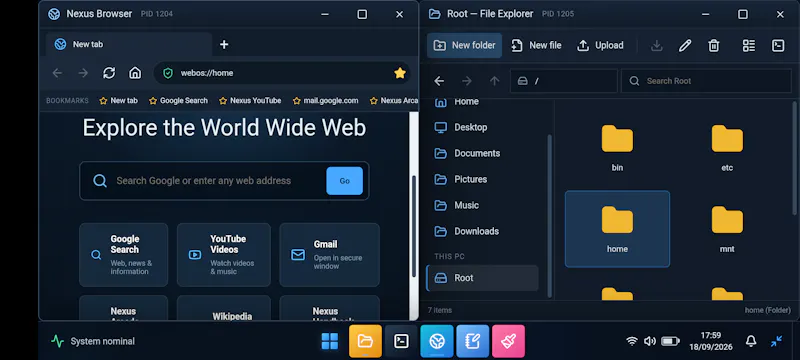Go to browser home page icon

pyautogui.click(x=135, y=73)
